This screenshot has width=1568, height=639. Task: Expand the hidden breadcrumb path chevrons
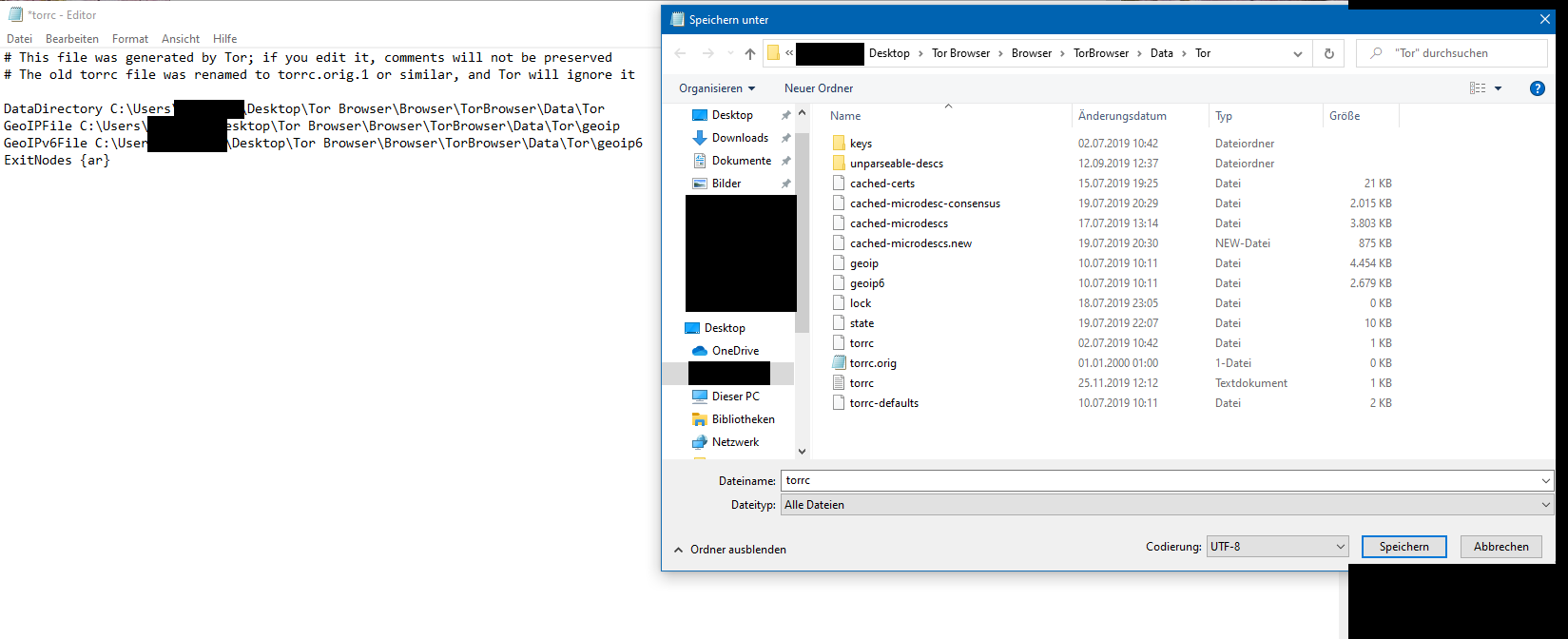pos(789,53)
